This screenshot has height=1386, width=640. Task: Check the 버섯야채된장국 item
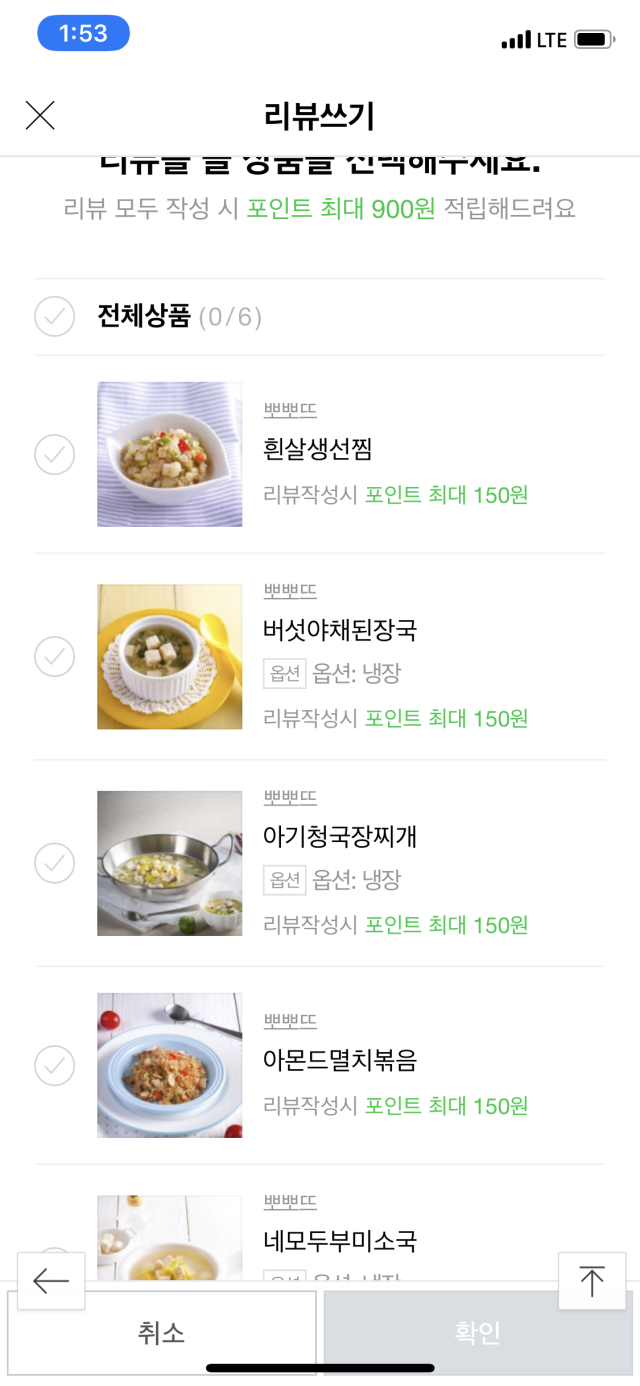tap(55, 657)
